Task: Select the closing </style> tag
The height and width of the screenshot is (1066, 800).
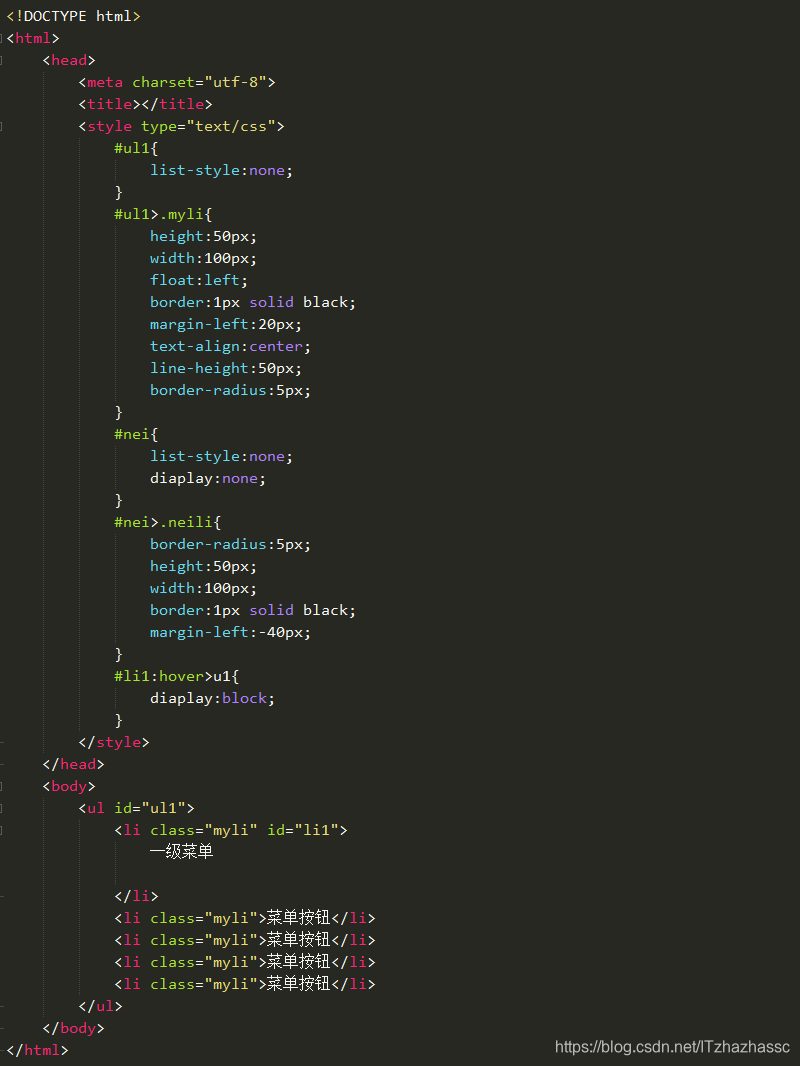Action: (x=114, y=742)
